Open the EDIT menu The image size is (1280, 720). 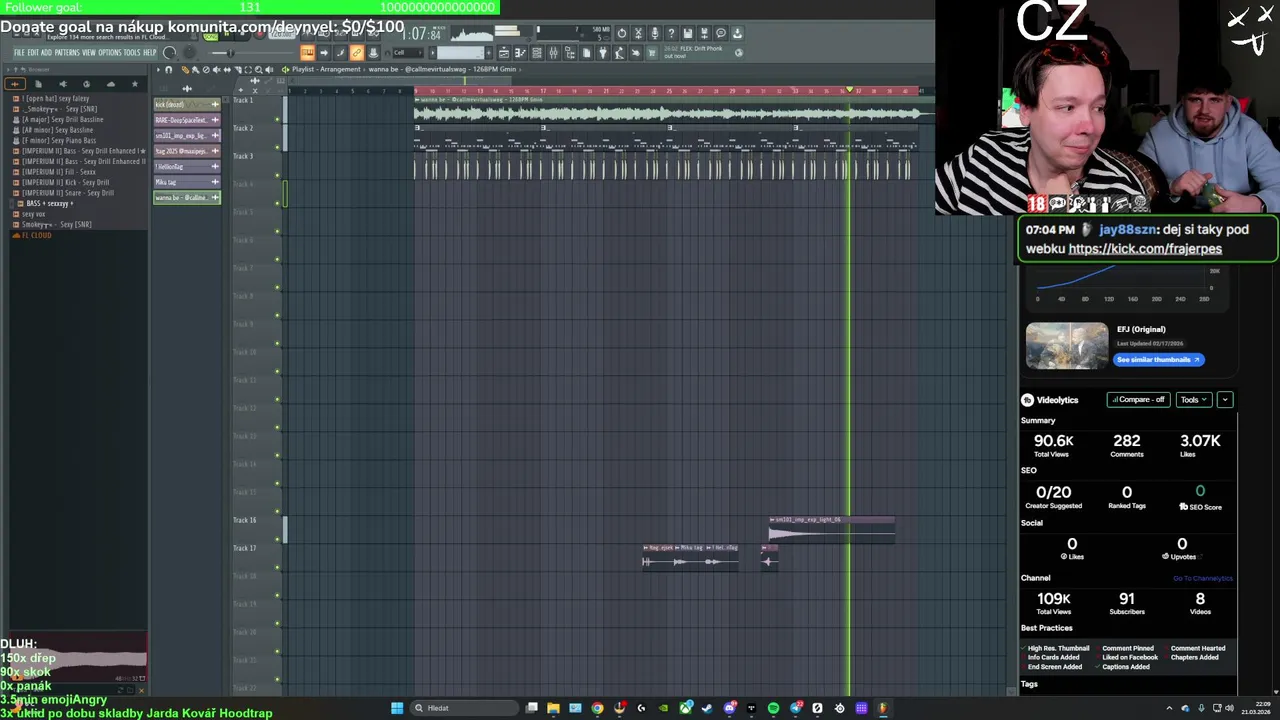pos(33,52)
